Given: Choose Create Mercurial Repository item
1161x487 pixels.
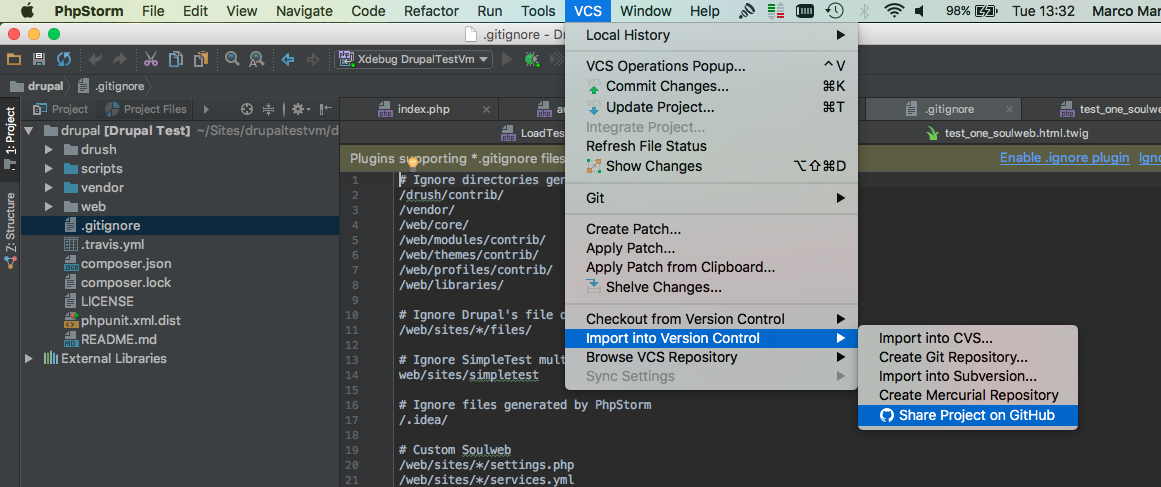Looking at the screenshot, I should (x=967, y=396).
